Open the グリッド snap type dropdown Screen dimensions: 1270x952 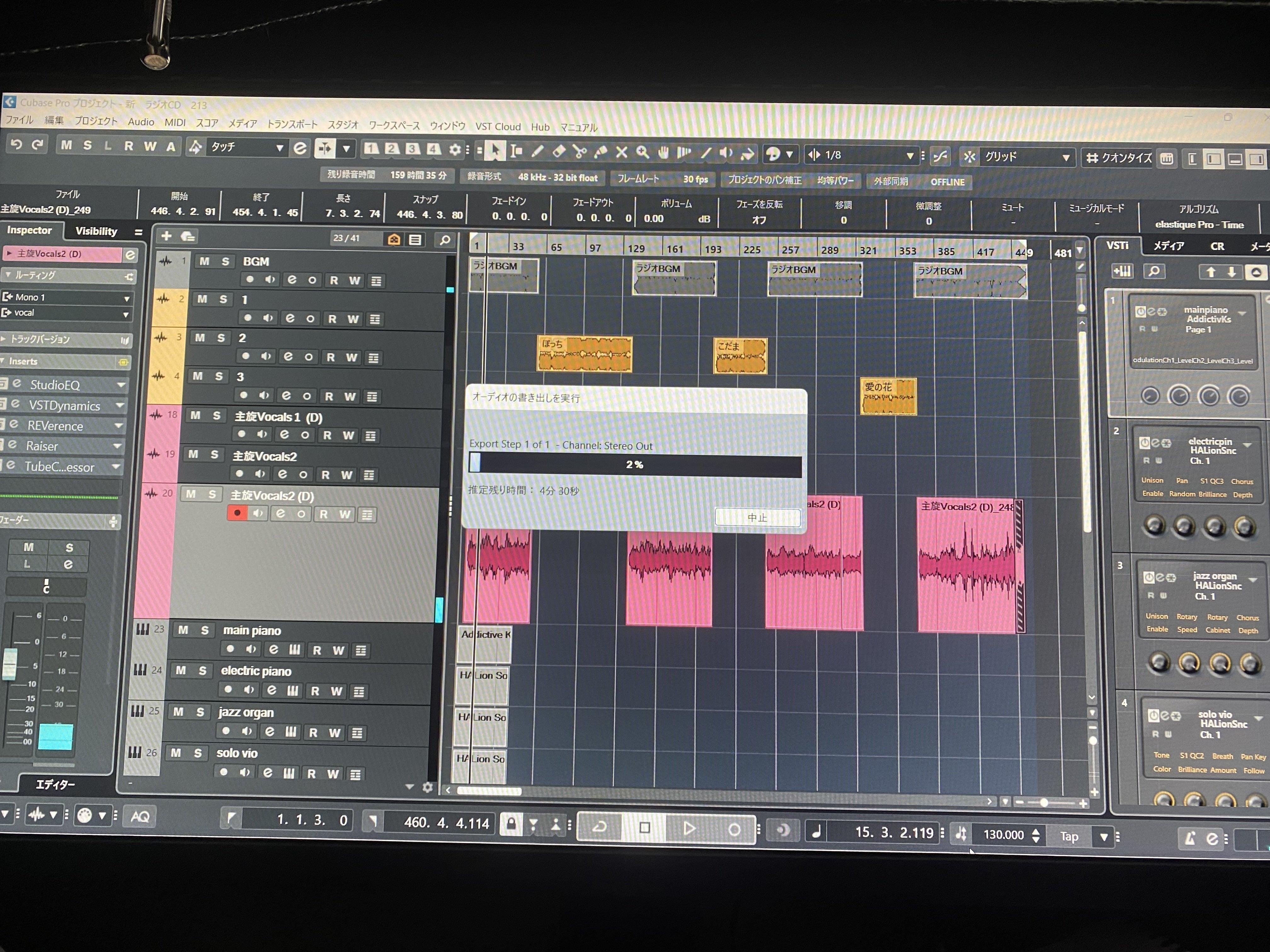(1066, 157)
